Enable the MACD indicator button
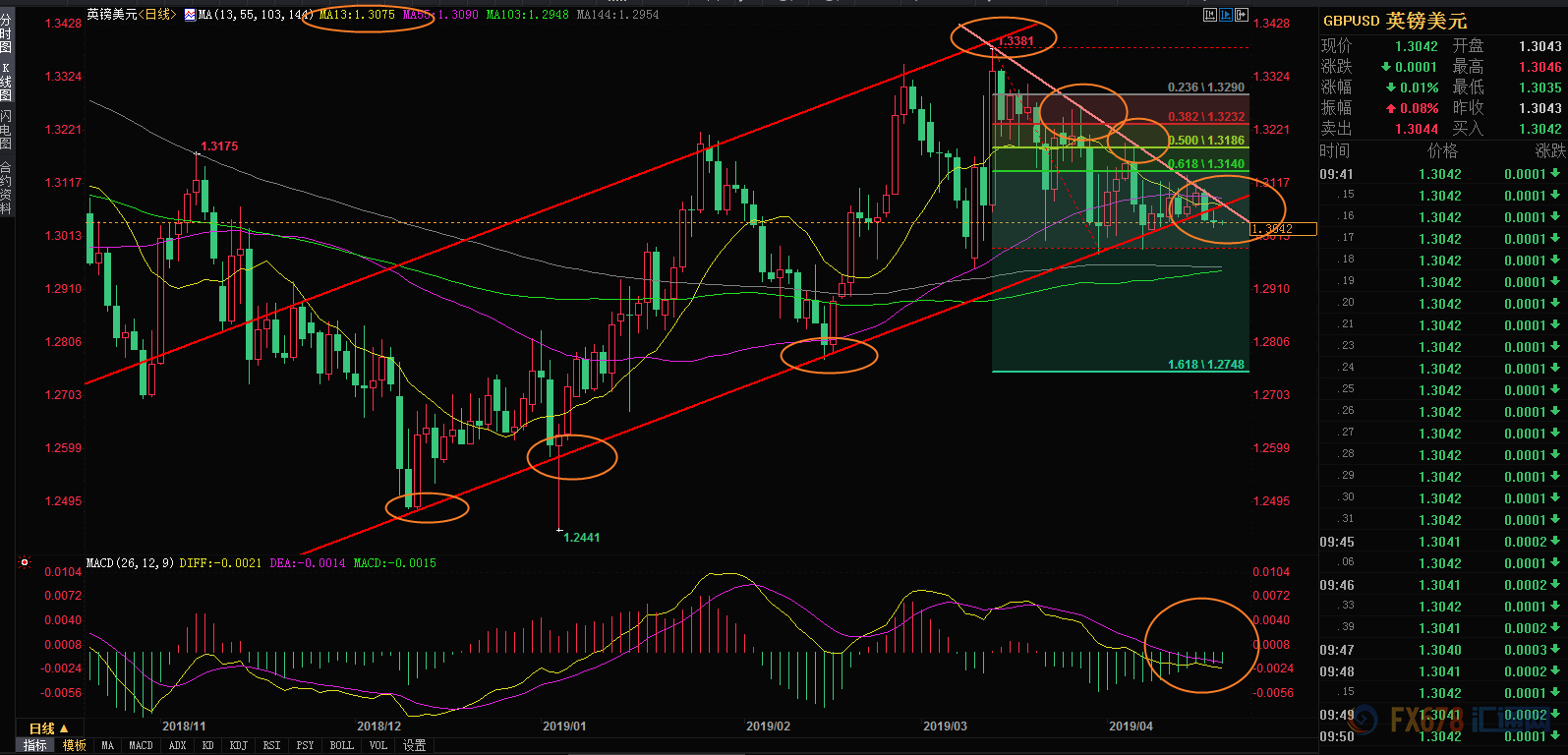The height and width of the screenshot is (755, 1568). pos(141,746)
